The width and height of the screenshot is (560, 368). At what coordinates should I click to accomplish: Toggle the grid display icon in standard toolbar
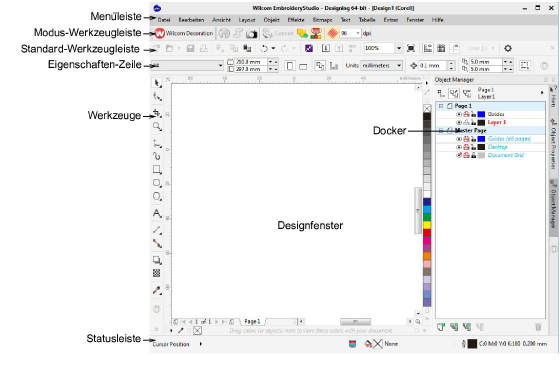[441, 48]
